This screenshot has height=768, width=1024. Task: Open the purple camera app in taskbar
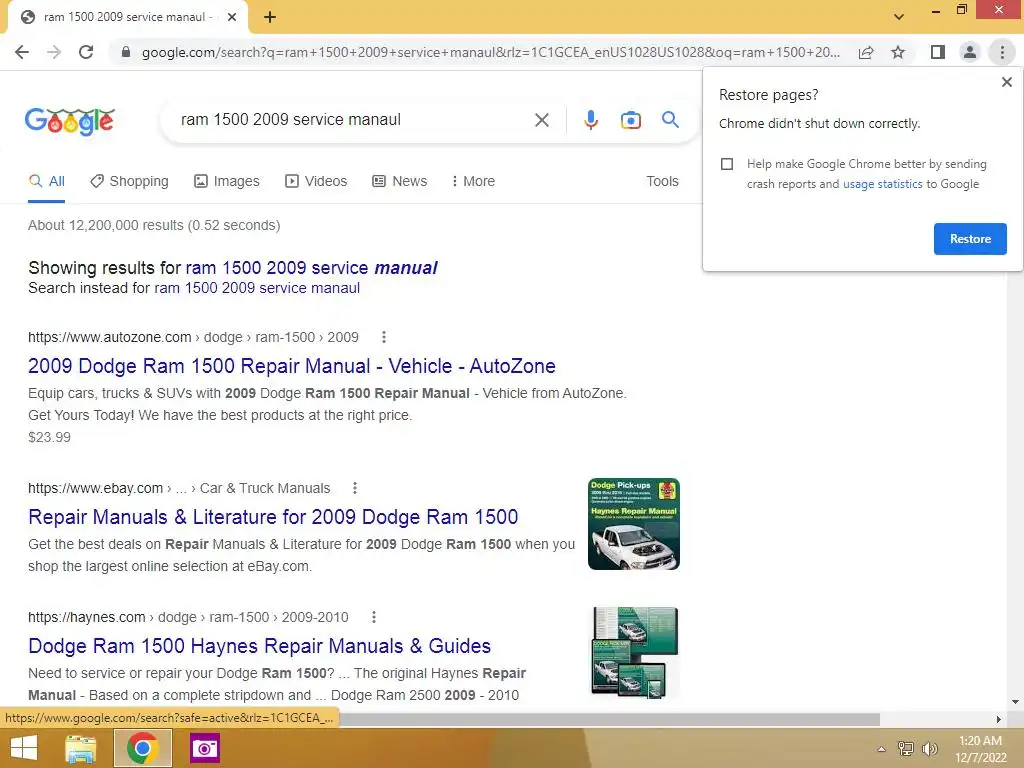pyautogui.click(x=204, y=748)
